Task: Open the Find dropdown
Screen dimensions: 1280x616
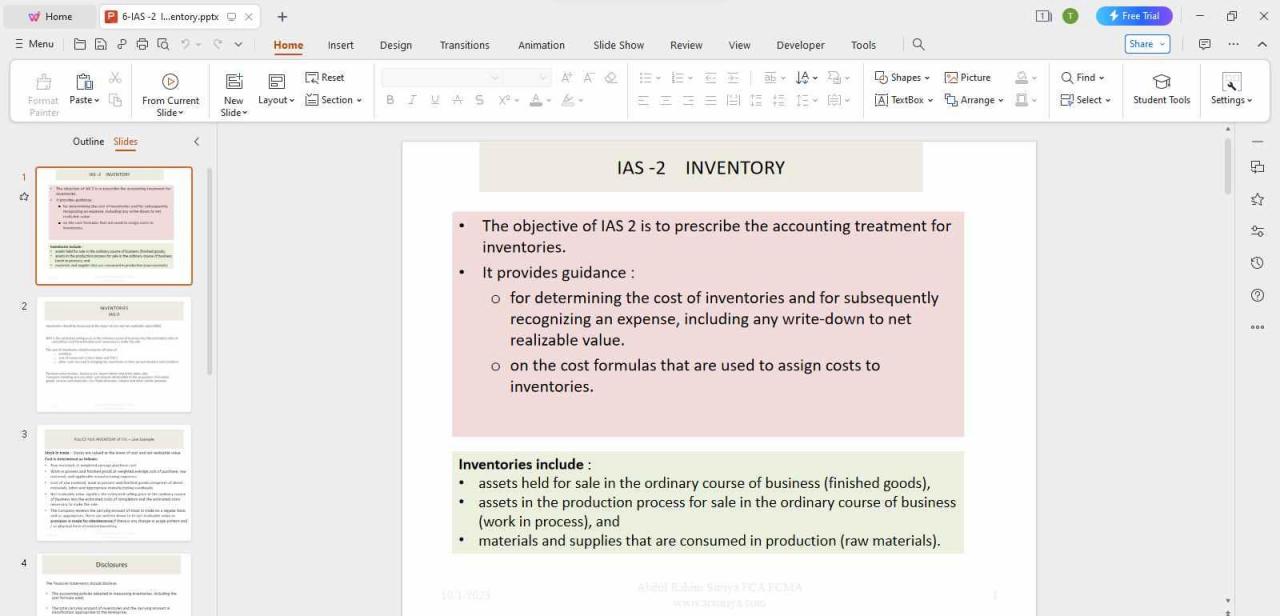Action: tap(1083, 77)
